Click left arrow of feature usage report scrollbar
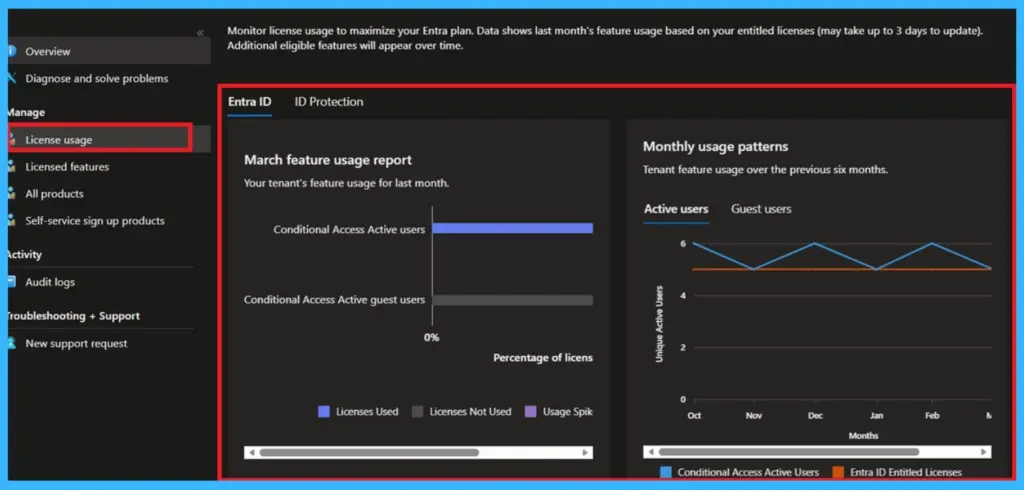This screenshot has height=490, width=1024. (x=250, y=452)
